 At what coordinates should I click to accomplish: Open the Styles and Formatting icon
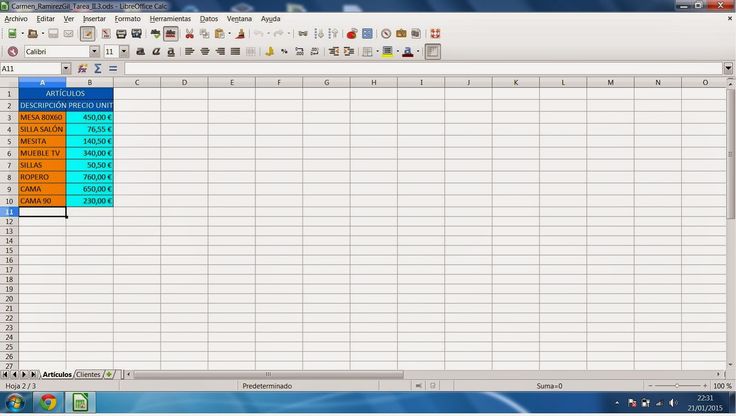[x=13, y=52]
